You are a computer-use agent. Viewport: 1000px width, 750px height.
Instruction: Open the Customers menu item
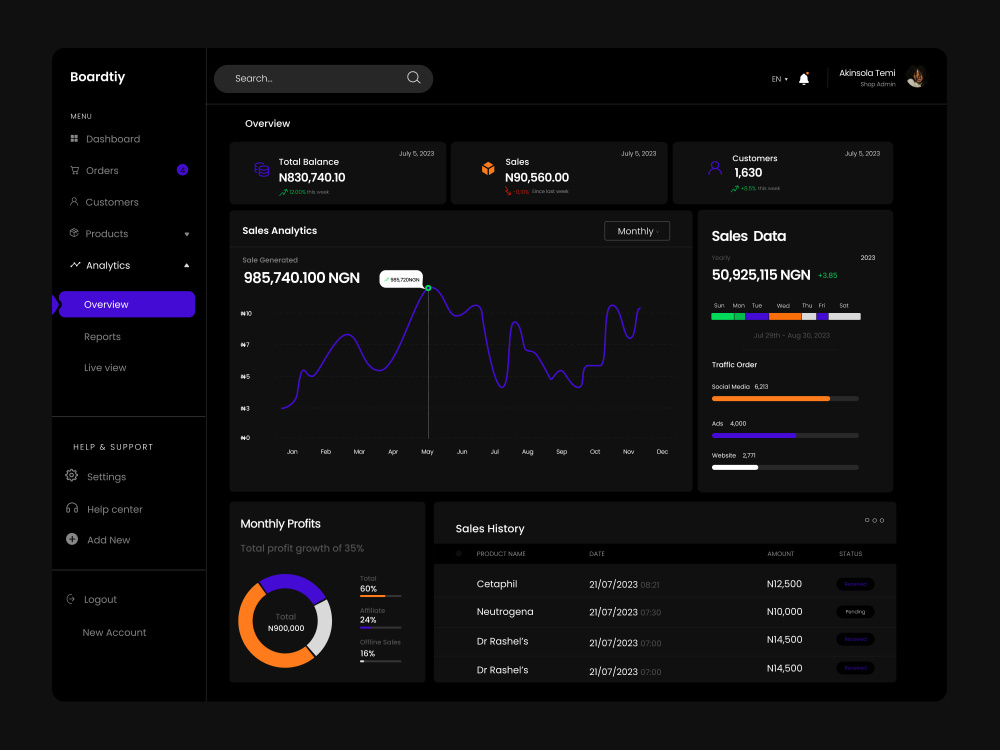point(112,202)
